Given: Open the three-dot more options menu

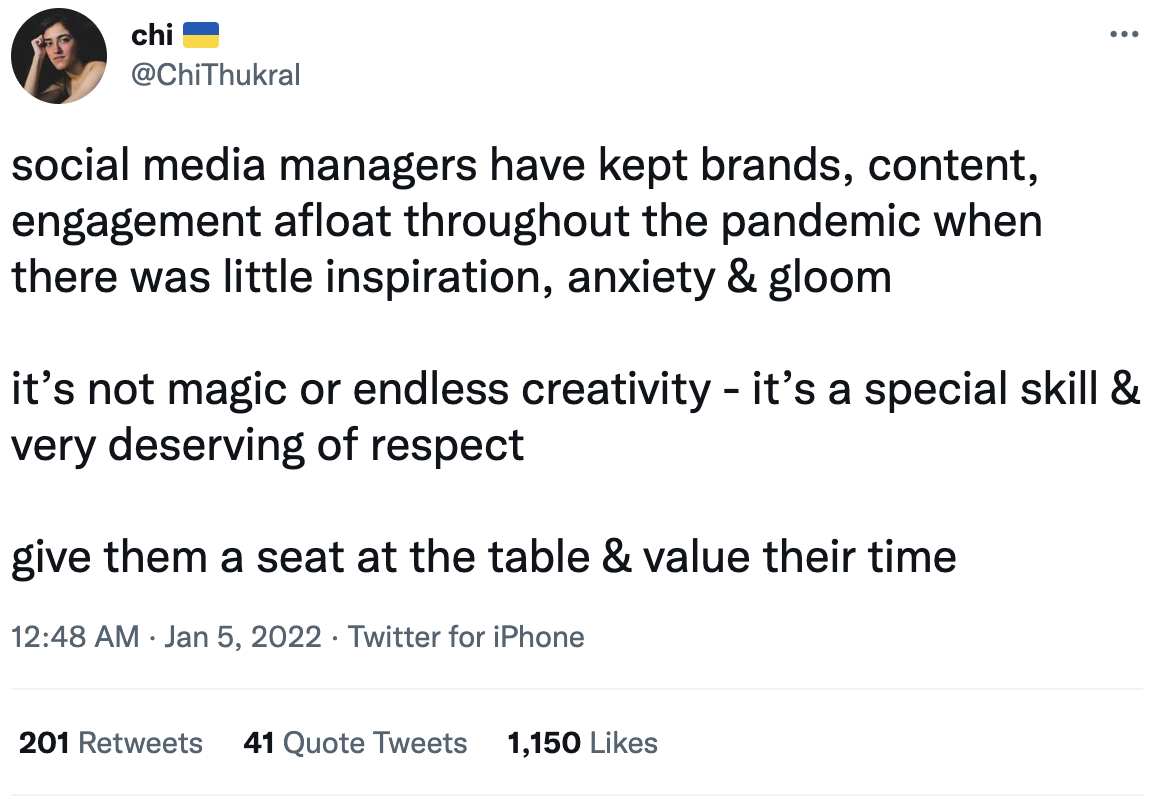Looking at the screenshot, I should click(1124, 36).
